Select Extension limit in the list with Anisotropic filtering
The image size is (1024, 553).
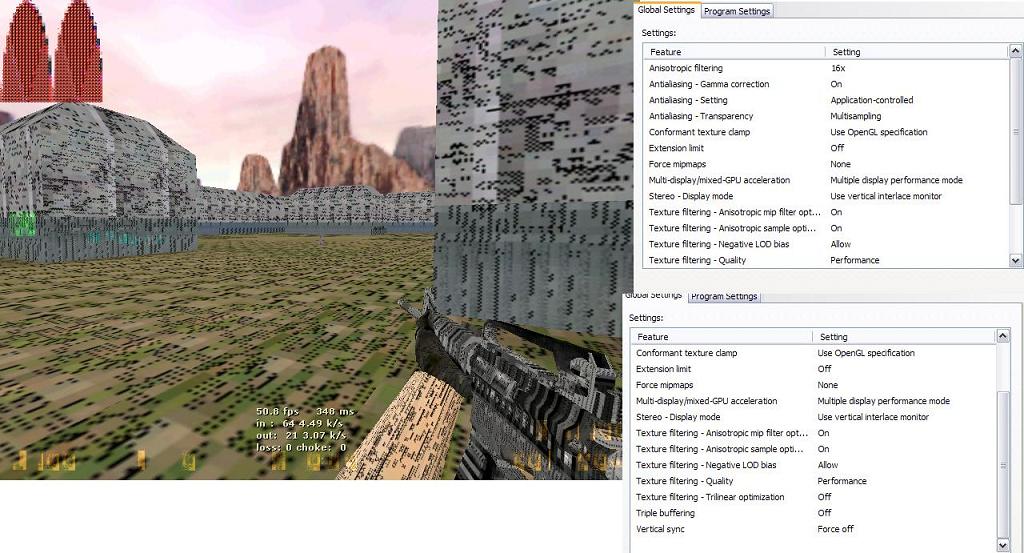[826, 148]
